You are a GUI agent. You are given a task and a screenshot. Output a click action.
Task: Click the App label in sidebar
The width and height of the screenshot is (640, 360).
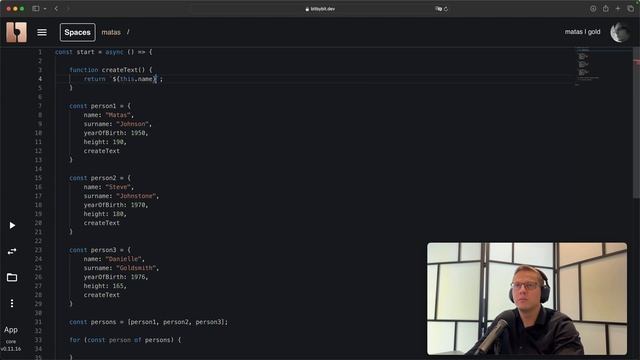pos(11,330)
